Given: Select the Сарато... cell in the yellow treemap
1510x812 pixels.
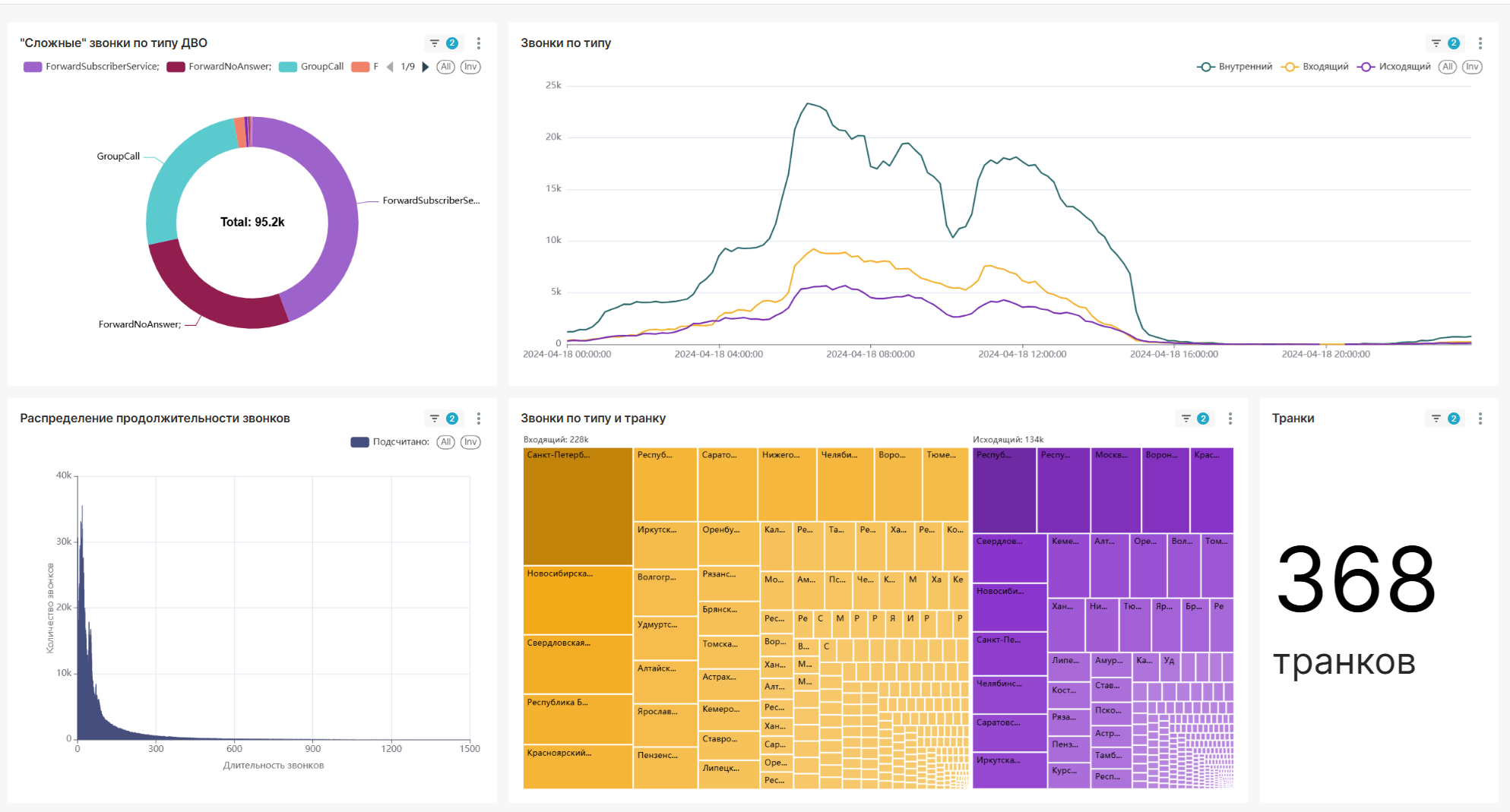Looking at the screenshot, I should [727, 484].
